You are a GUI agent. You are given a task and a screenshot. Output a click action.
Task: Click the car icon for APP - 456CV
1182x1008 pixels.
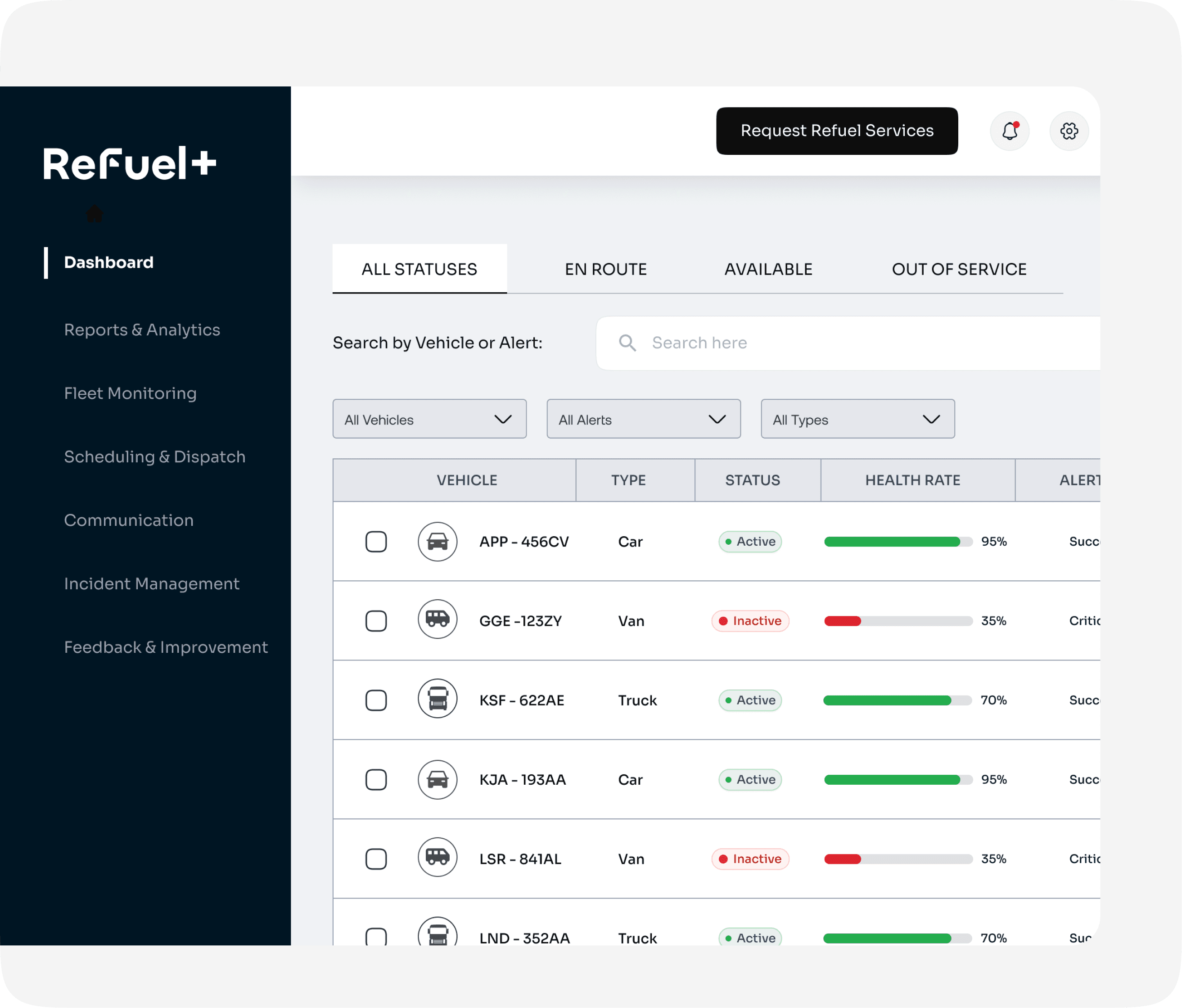(x=438, y=541)
